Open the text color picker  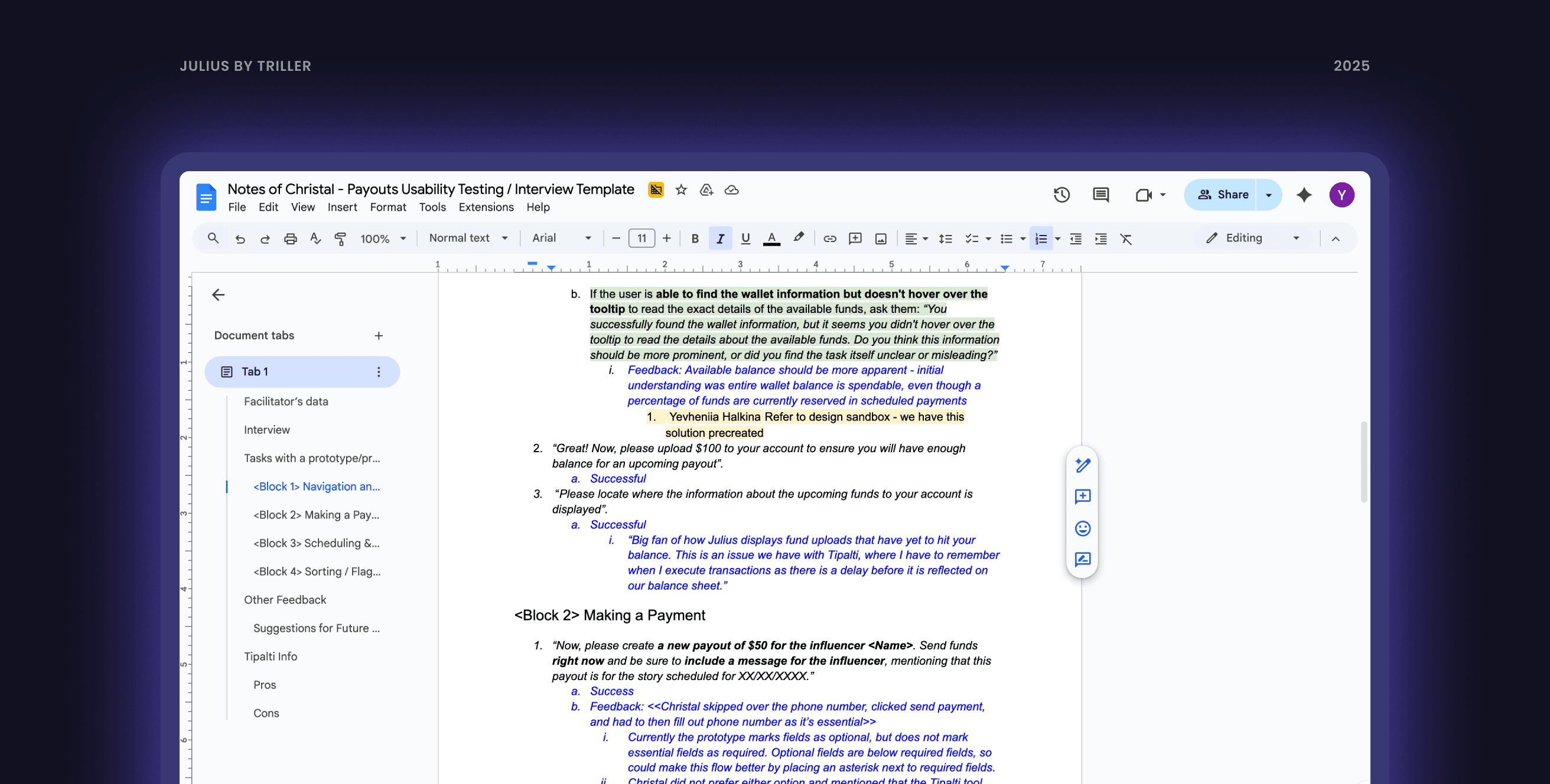[771, 239]
